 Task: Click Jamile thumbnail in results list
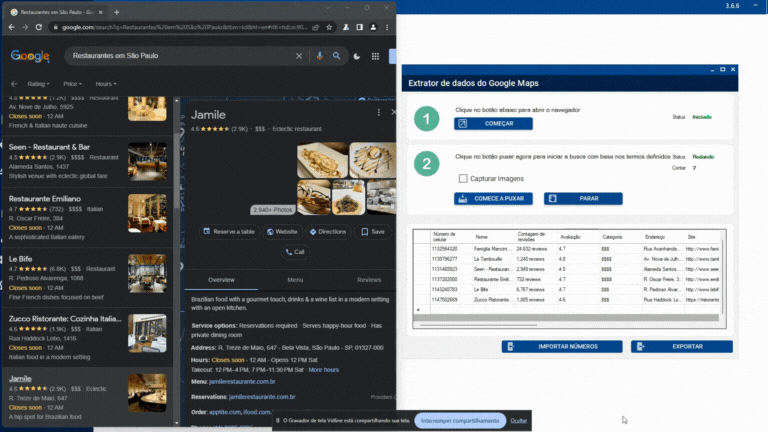coord(147,393)
